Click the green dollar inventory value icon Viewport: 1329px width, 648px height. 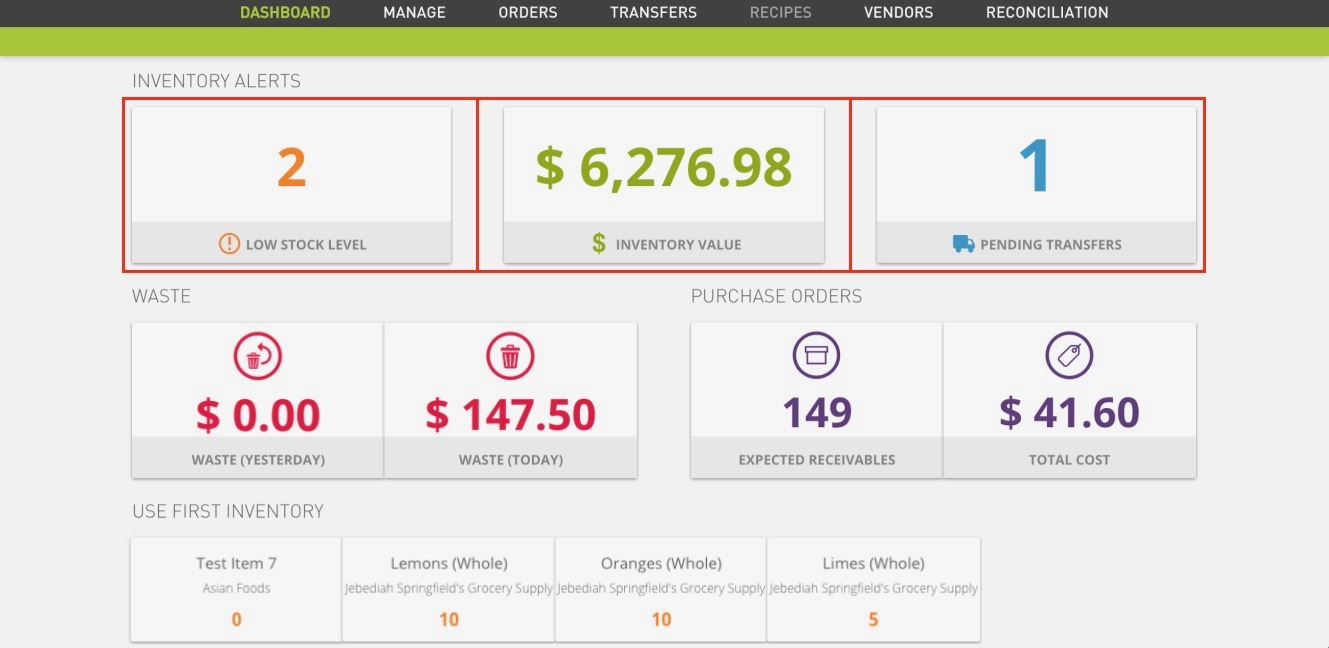(597, 243)
